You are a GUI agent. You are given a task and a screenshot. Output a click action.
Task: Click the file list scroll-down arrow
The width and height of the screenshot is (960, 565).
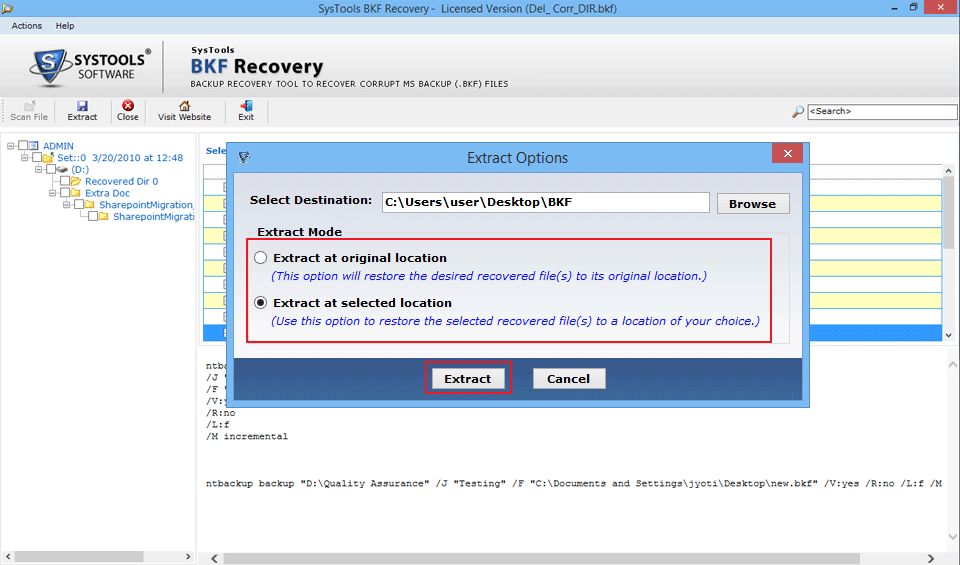click(948, 335)
